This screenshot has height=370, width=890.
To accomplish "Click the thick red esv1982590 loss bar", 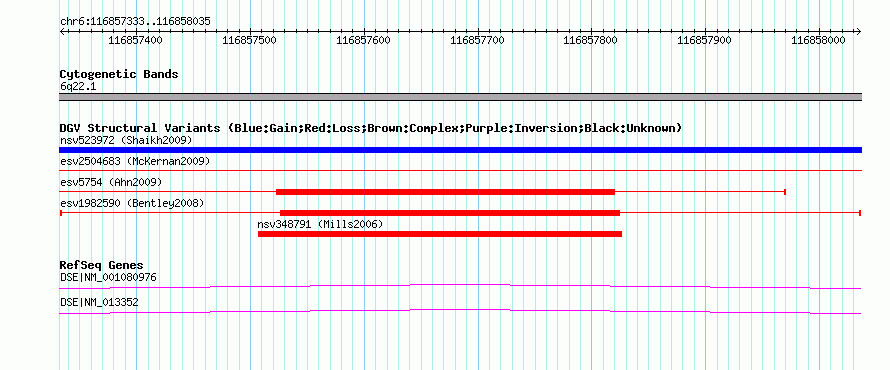I will coord(450,213).
